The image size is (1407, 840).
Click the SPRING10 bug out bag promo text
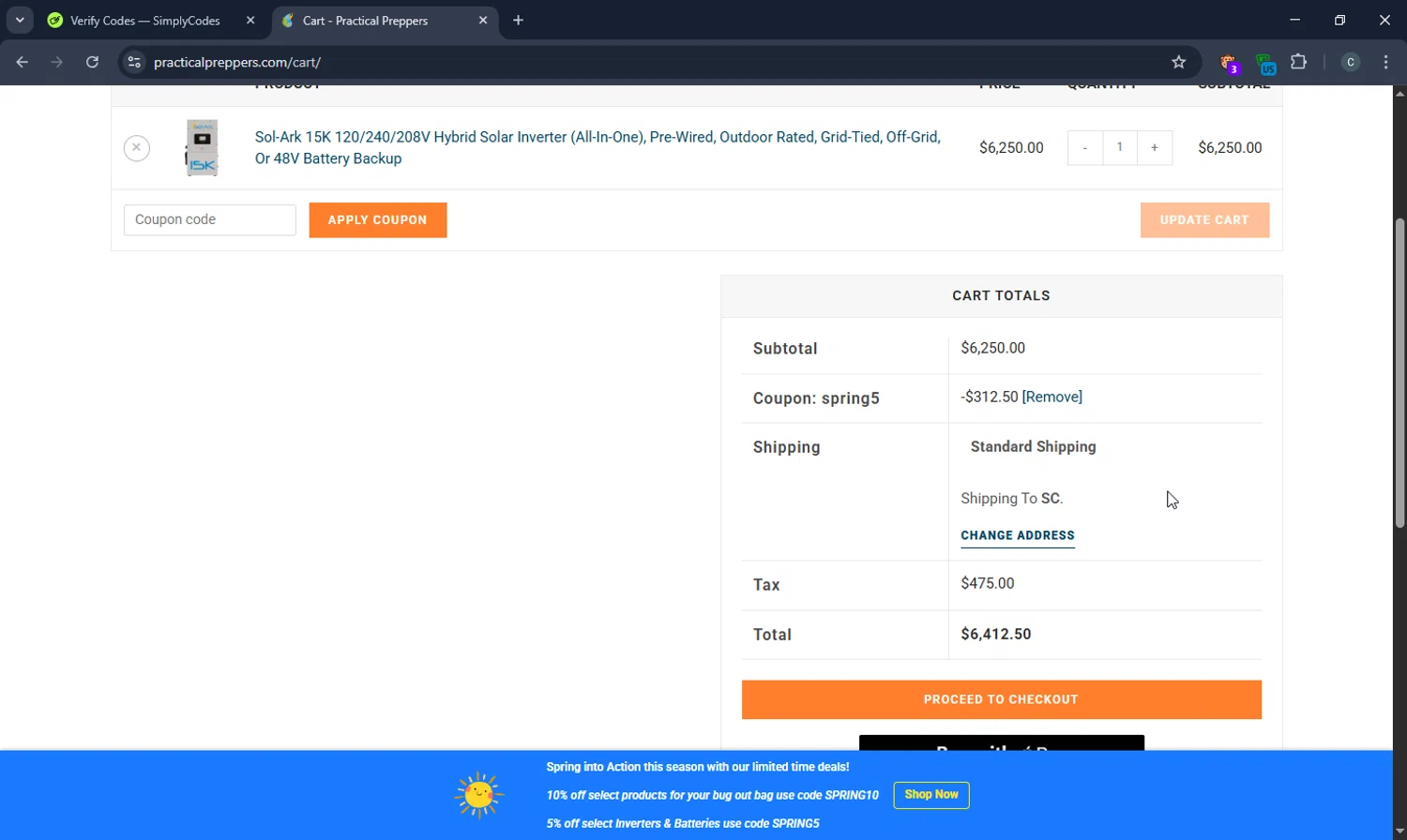[712, 796]
